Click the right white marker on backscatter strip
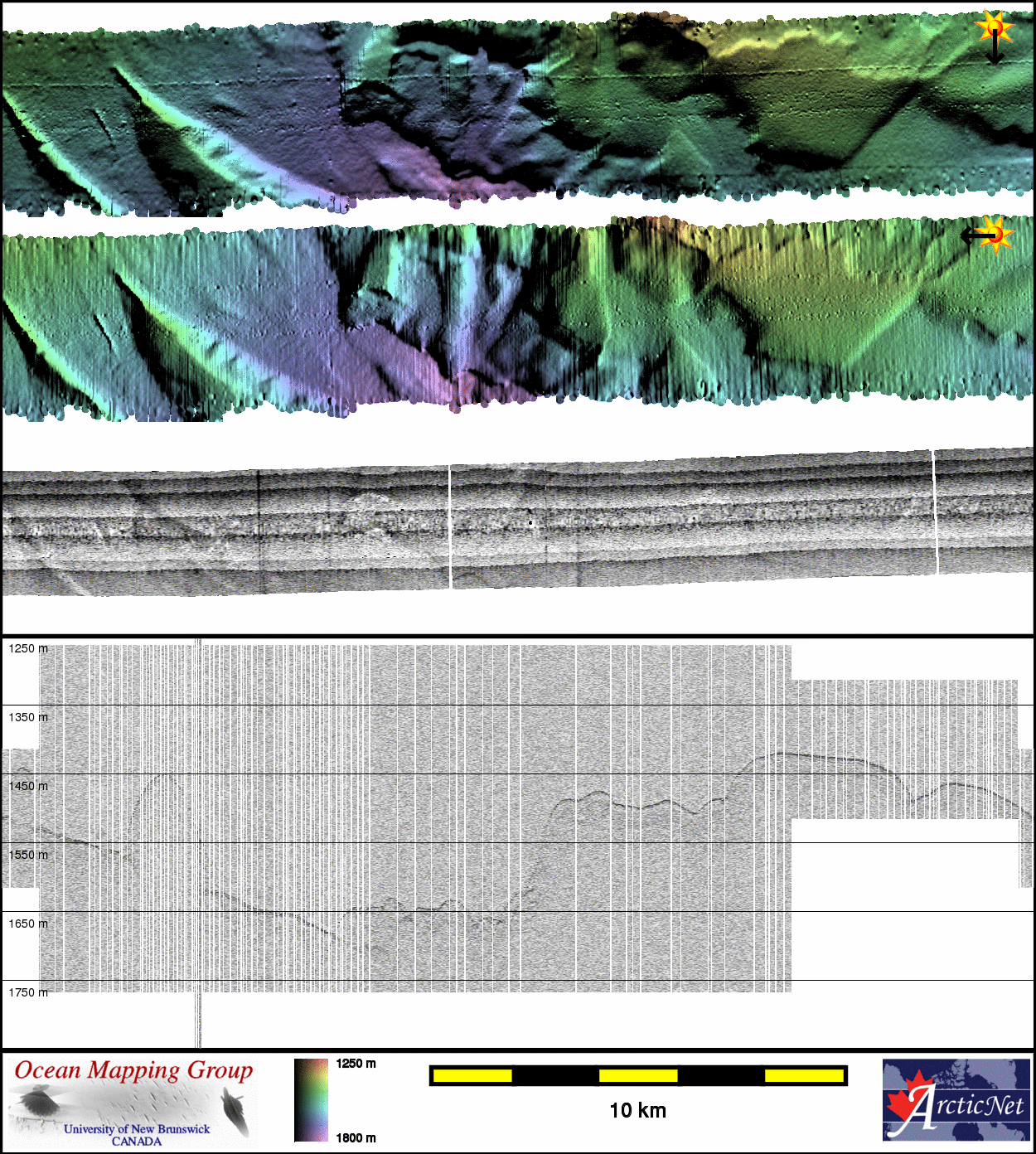The image size is (1036, 1154). pyautogui.click(x=935, y=512)
